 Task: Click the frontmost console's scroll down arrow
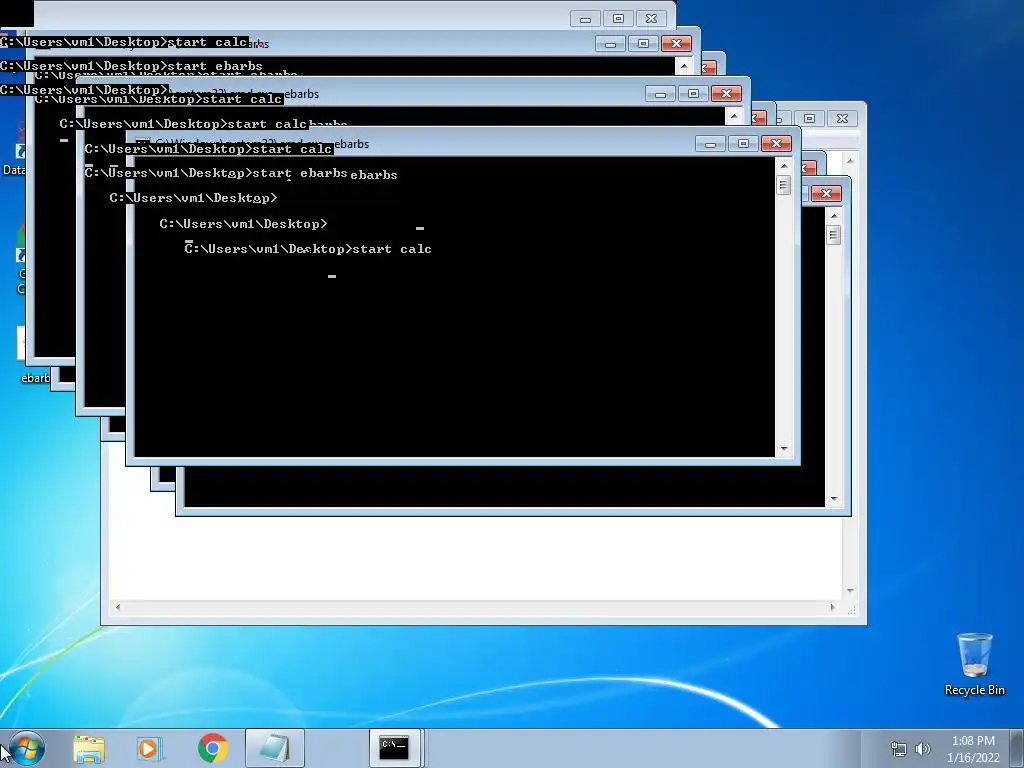coord(784,449)
